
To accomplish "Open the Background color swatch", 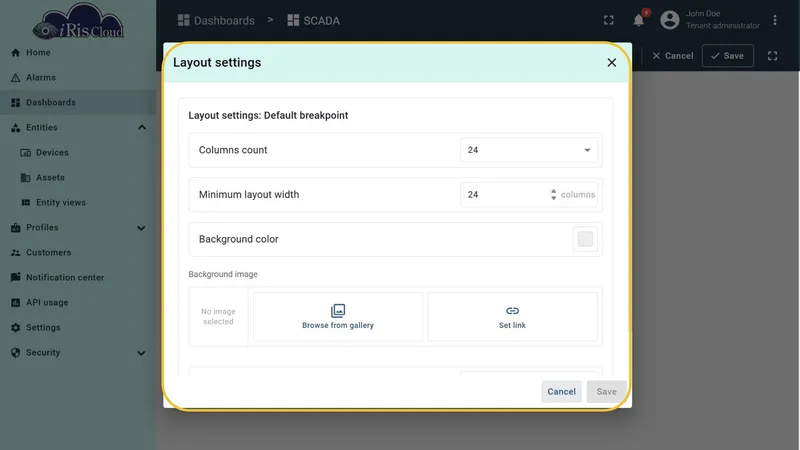I will 585,239.
